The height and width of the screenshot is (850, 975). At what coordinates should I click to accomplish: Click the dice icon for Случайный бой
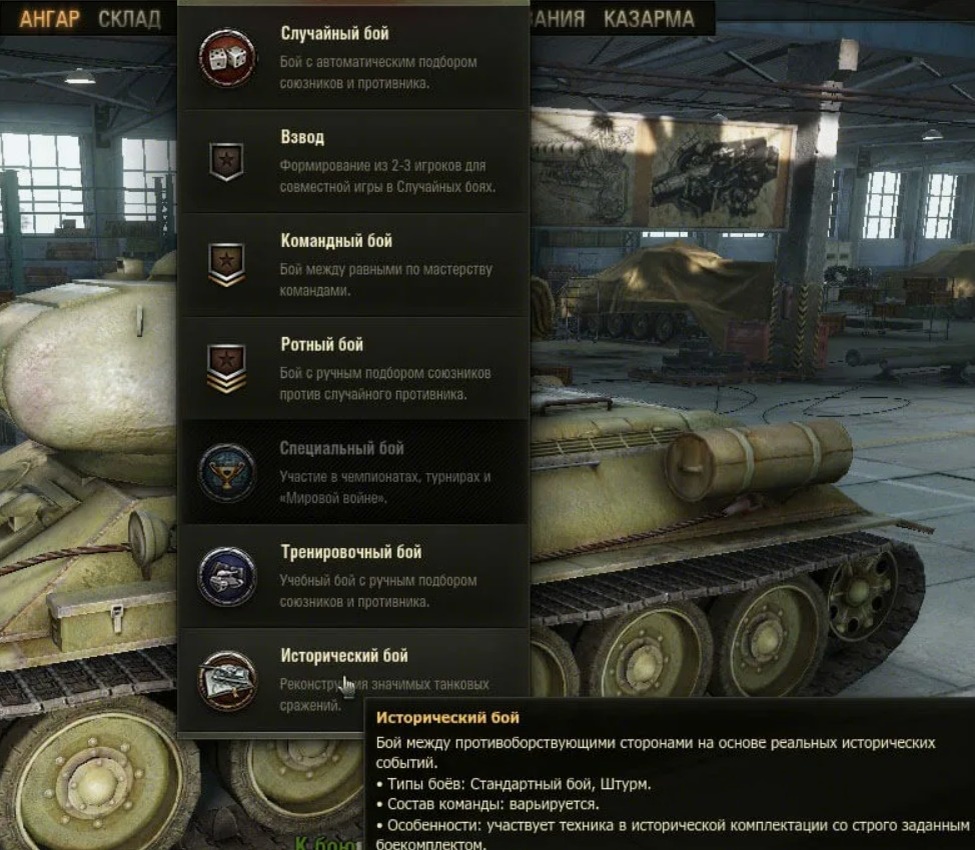click(x=227, y=58)
